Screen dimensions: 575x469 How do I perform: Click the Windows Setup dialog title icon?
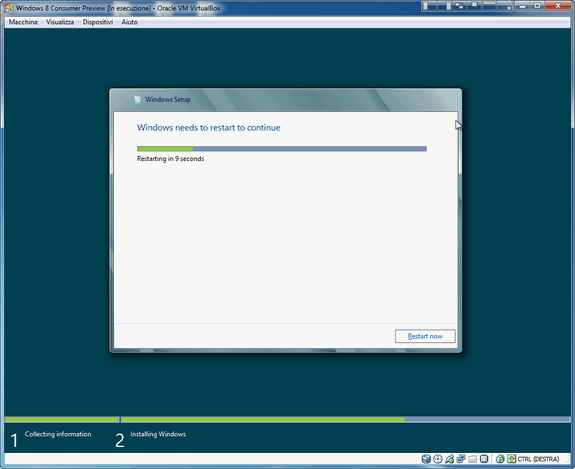[138, 100]
